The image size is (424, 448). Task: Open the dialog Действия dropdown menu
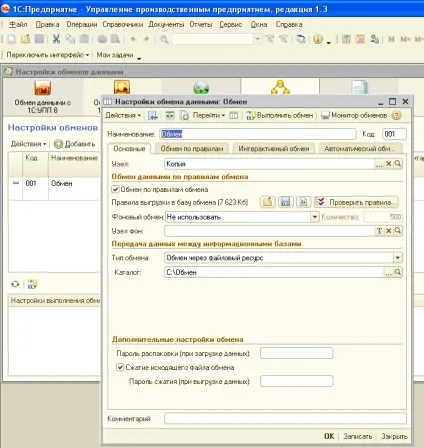[123, 115]
